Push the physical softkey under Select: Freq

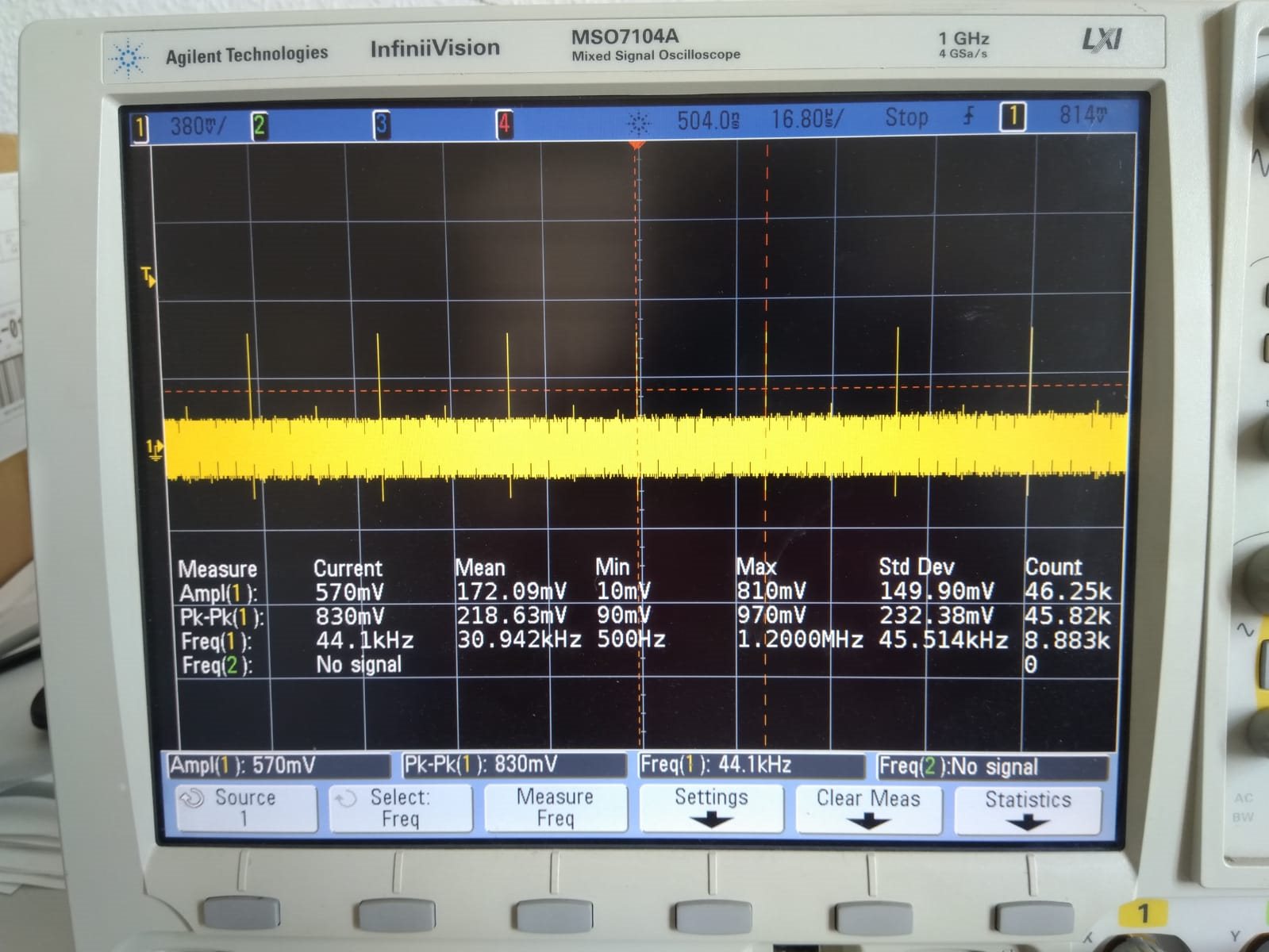[x=397, y=916]
